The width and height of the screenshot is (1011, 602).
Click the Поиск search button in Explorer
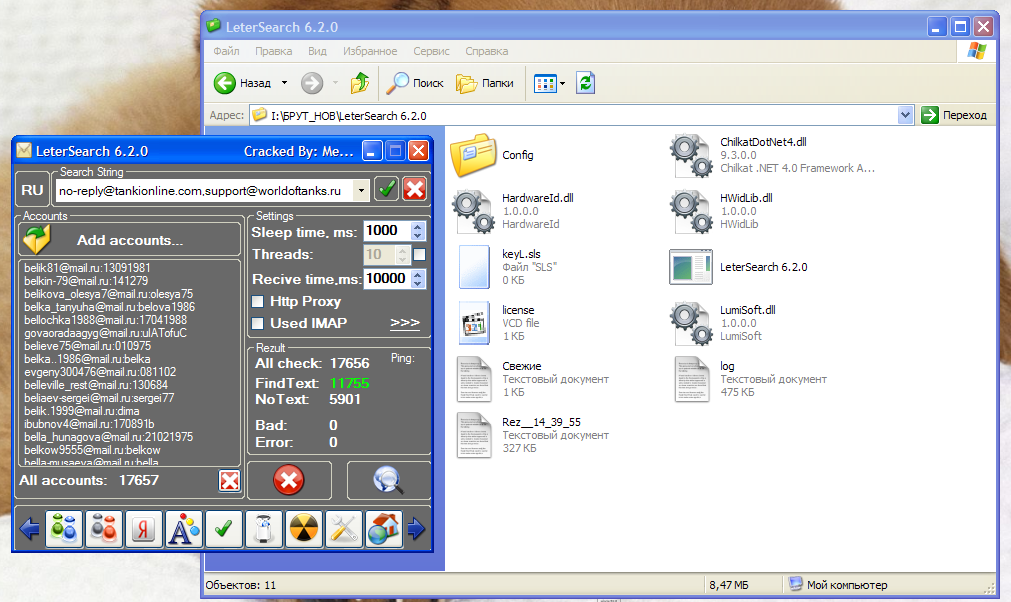[415, 83]
